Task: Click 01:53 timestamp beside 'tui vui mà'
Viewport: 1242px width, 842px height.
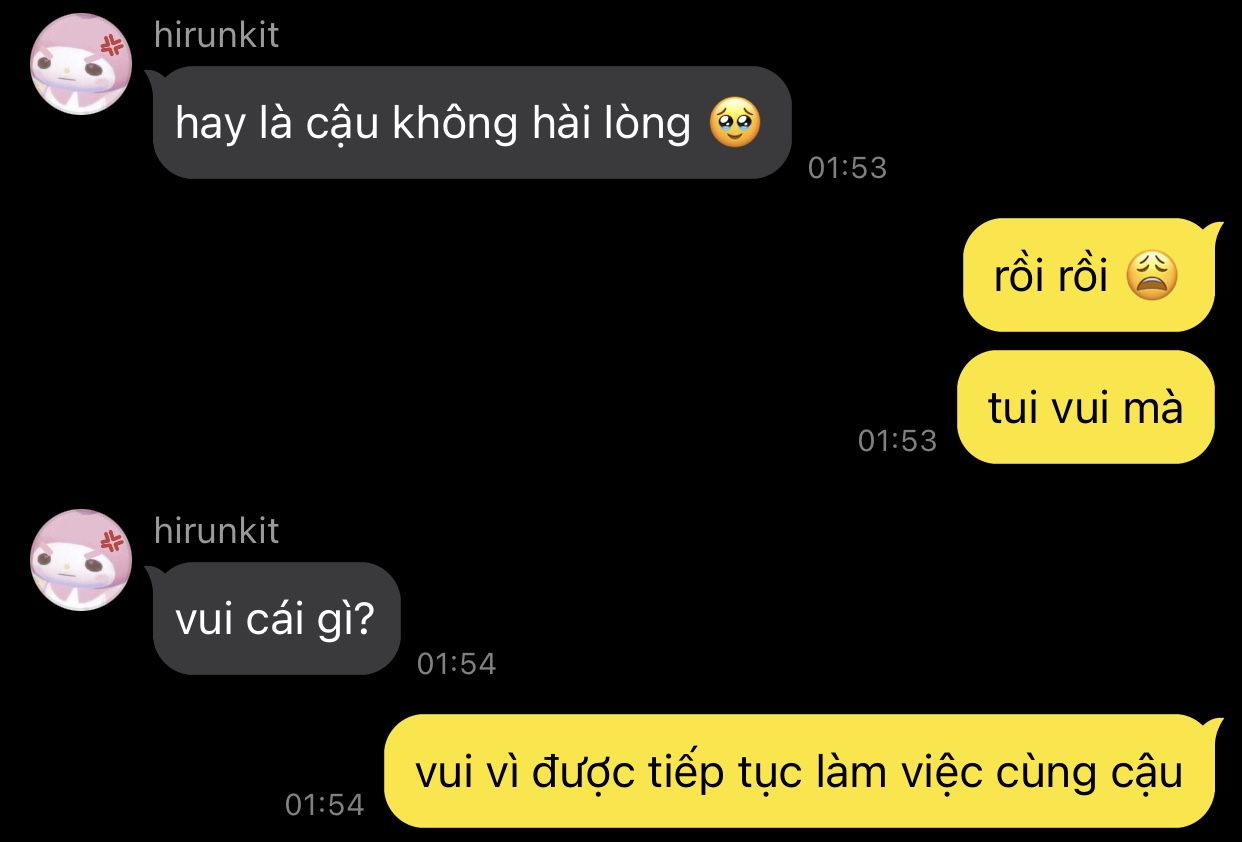Action: (897, 440)
